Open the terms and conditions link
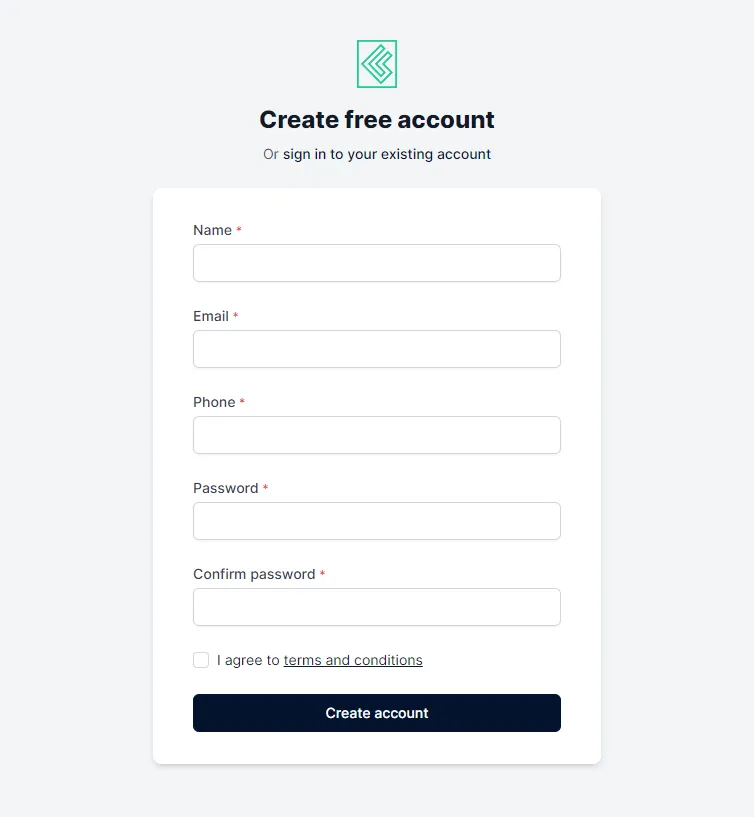 pos(352,660)
